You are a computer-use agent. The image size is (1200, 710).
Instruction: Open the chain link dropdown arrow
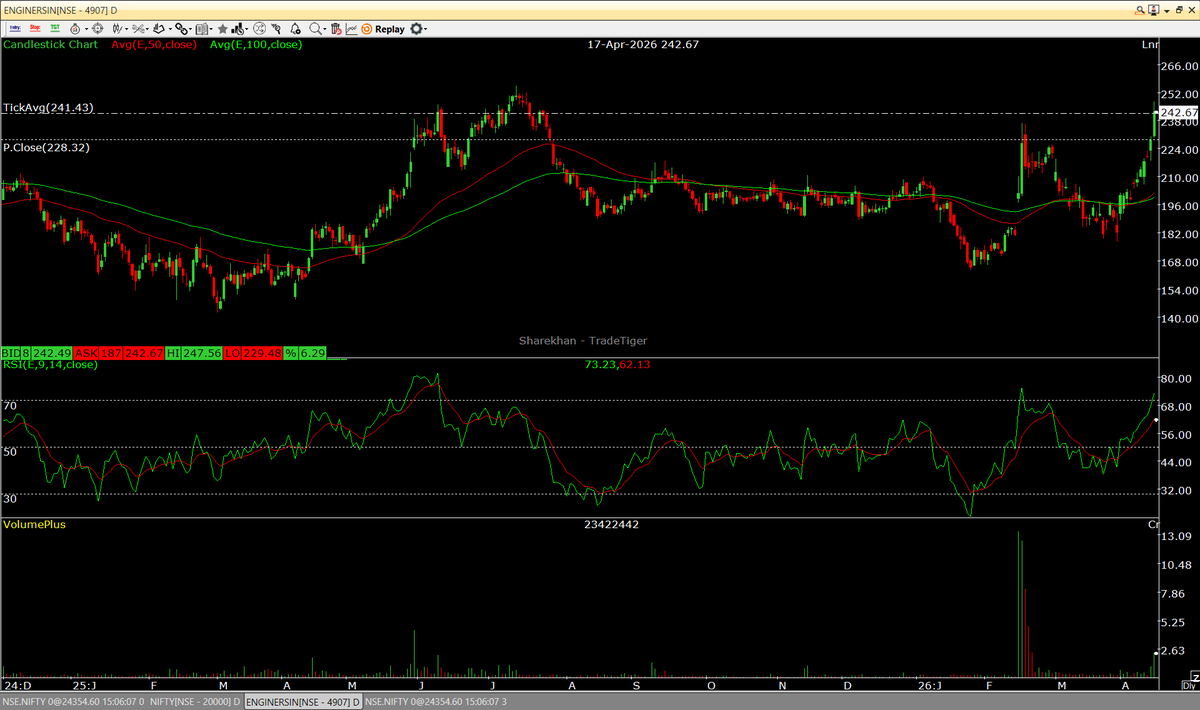[191, 29]
